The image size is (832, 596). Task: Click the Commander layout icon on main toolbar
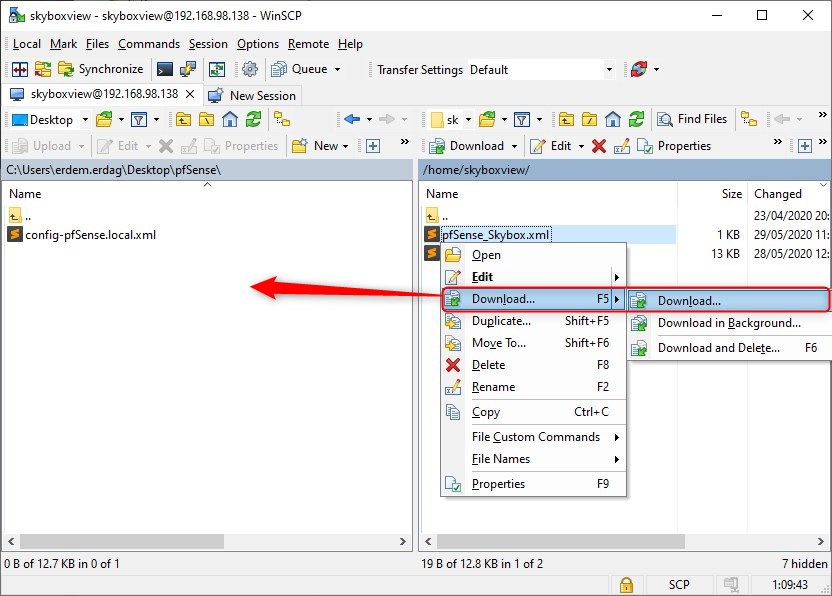click(20, 69)
